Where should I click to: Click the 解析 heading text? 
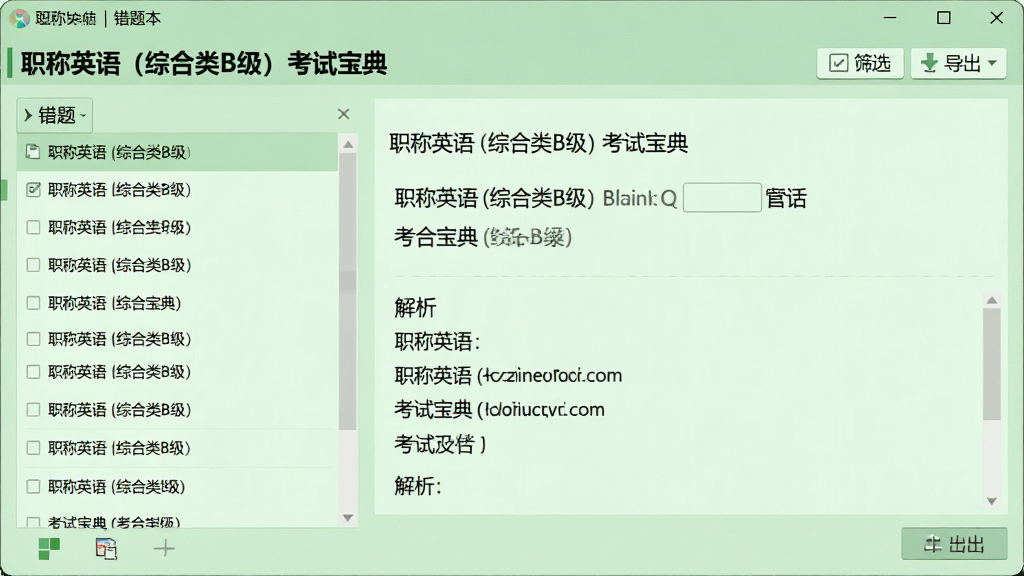tap(415, 308)
